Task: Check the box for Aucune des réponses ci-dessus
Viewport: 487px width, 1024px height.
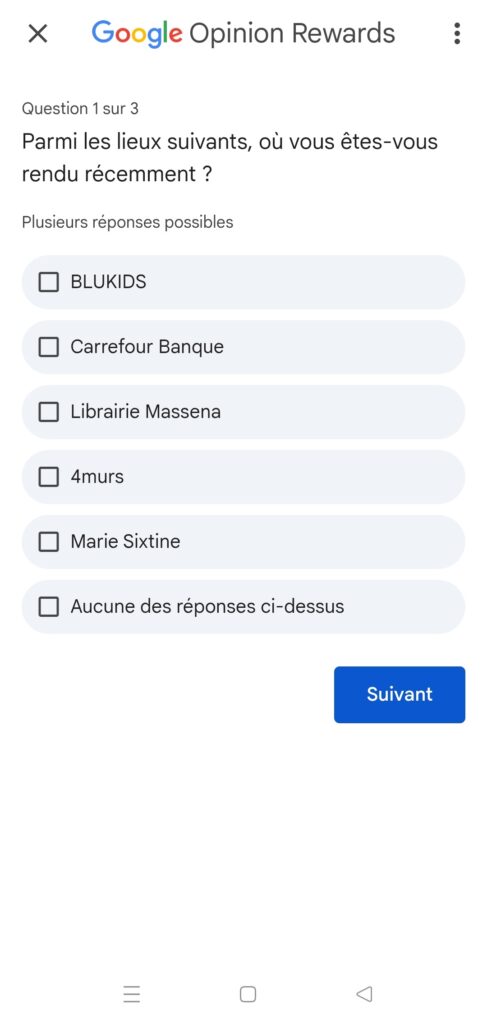Action: coord(48,607)
